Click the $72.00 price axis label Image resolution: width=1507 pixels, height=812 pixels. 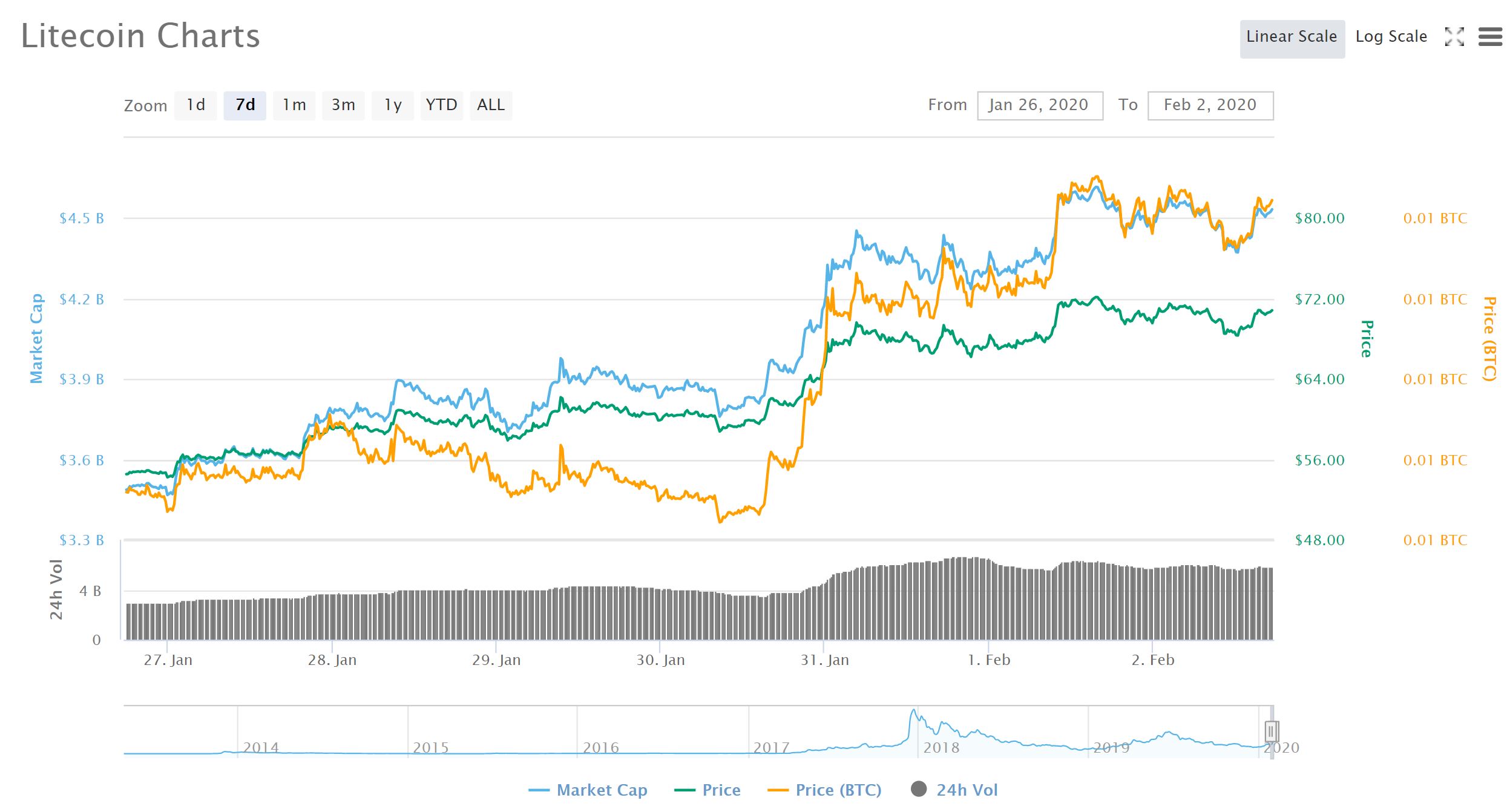tap(1319, 300)
